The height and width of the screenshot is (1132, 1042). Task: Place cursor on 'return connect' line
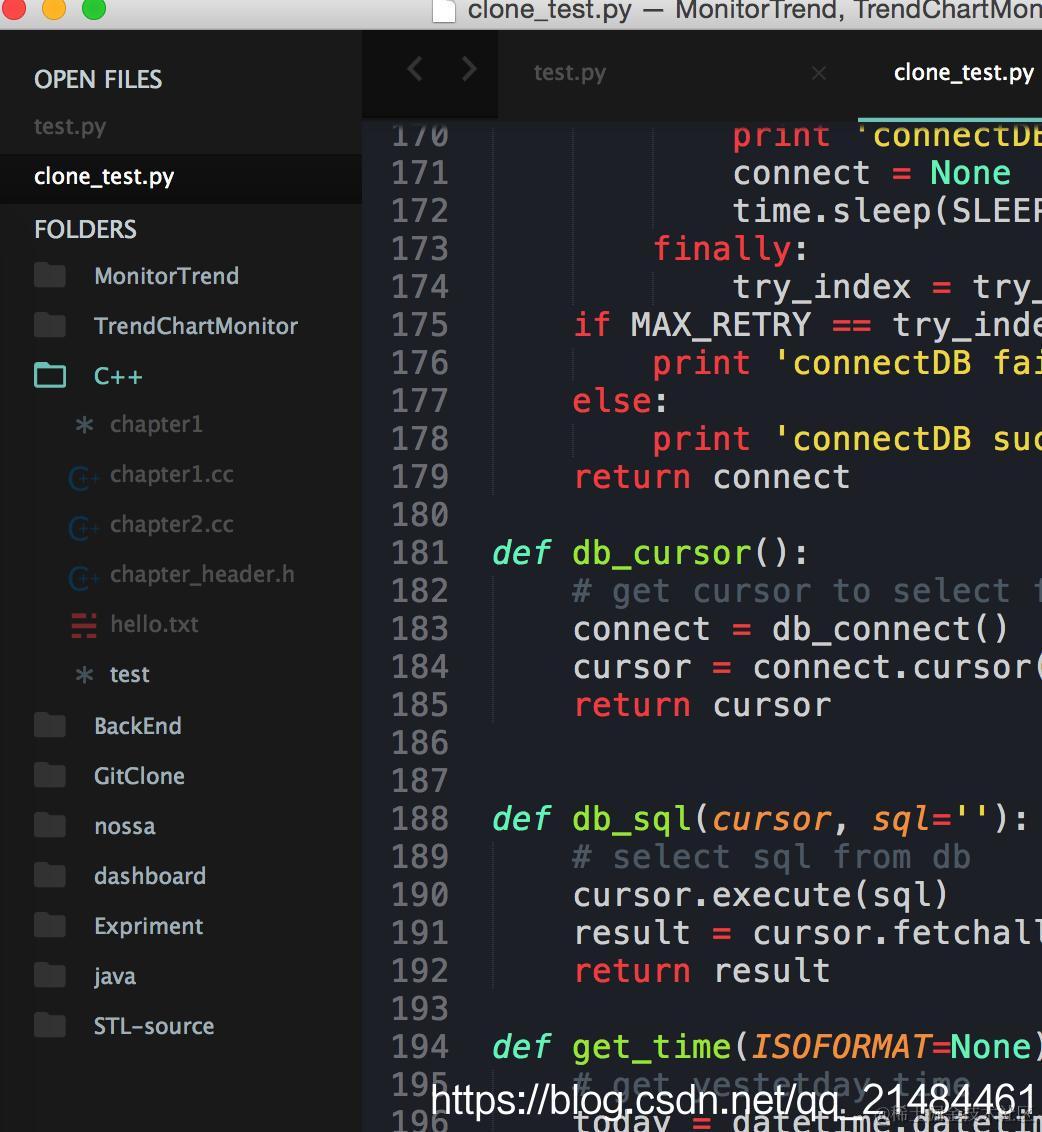(x=711, y=477)
